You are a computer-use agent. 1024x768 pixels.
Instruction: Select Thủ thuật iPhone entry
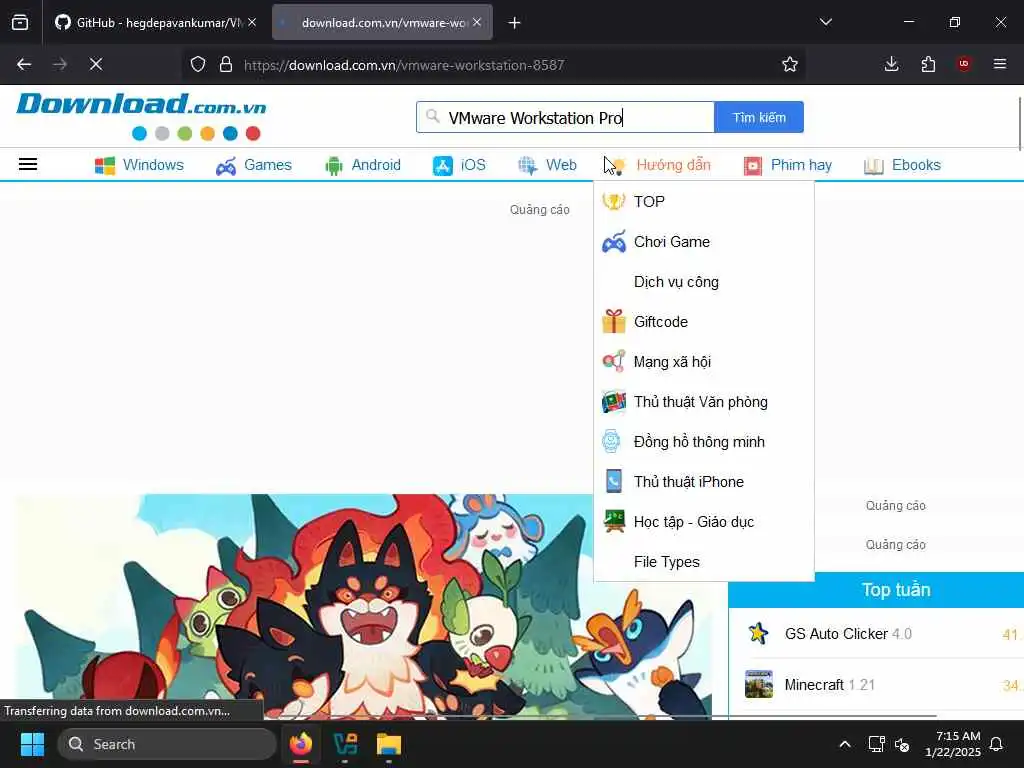click(x=704, y=481)
